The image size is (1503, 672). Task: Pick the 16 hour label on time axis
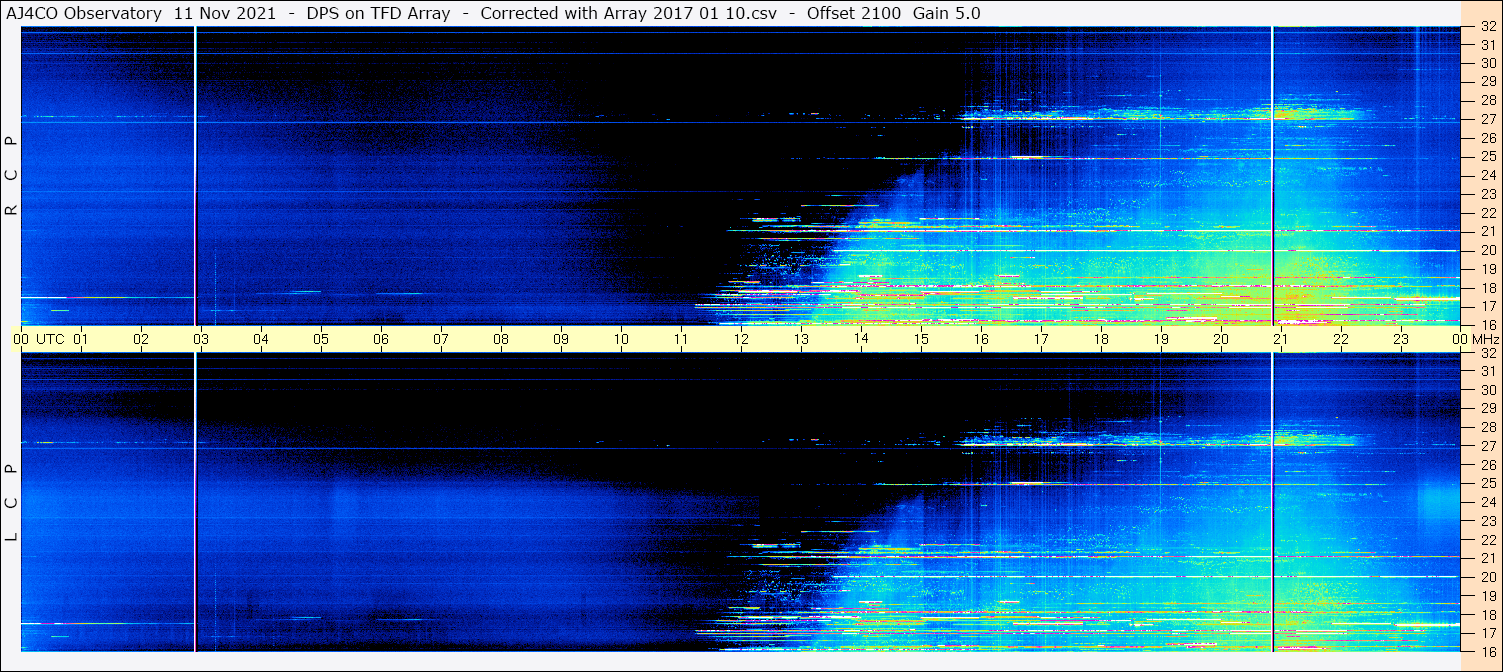tap(981, 339)
